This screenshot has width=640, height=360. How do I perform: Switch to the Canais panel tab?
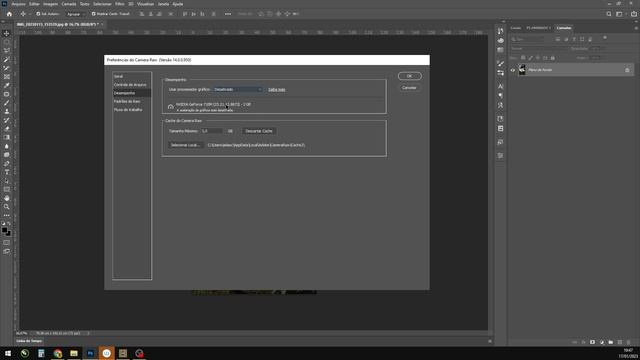click(516, 28)
